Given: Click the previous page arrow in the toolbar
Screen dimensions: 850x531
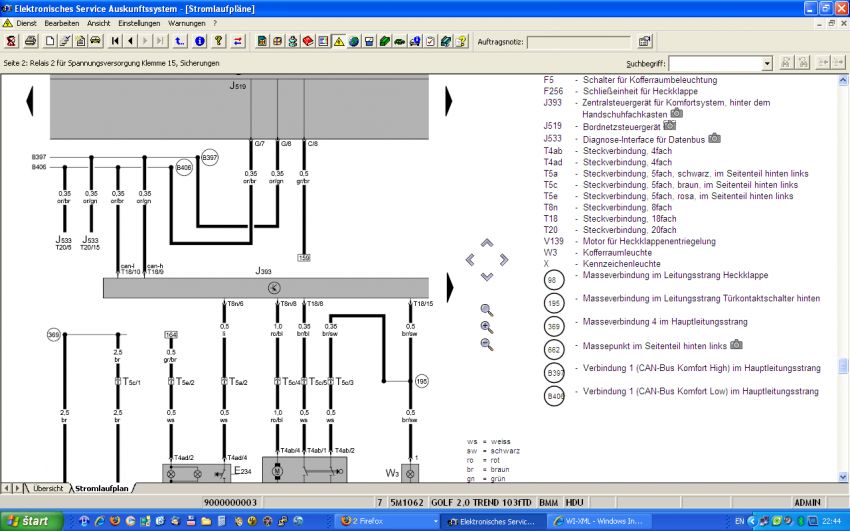Looking at the screenshot, I should click(131, 41).
